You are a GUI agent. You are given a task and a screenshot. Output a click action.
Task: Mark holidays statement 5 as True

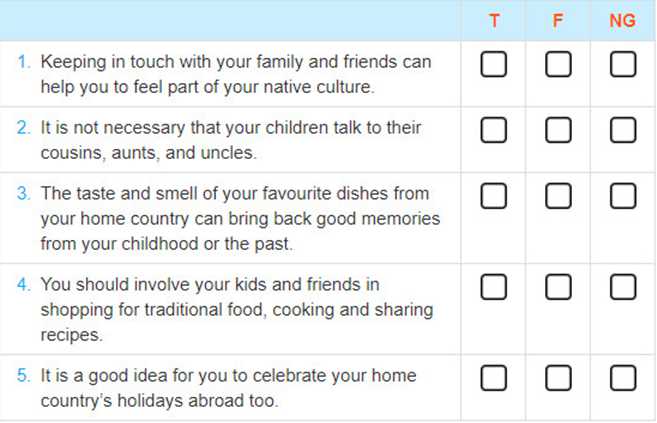tap(494, 378)
